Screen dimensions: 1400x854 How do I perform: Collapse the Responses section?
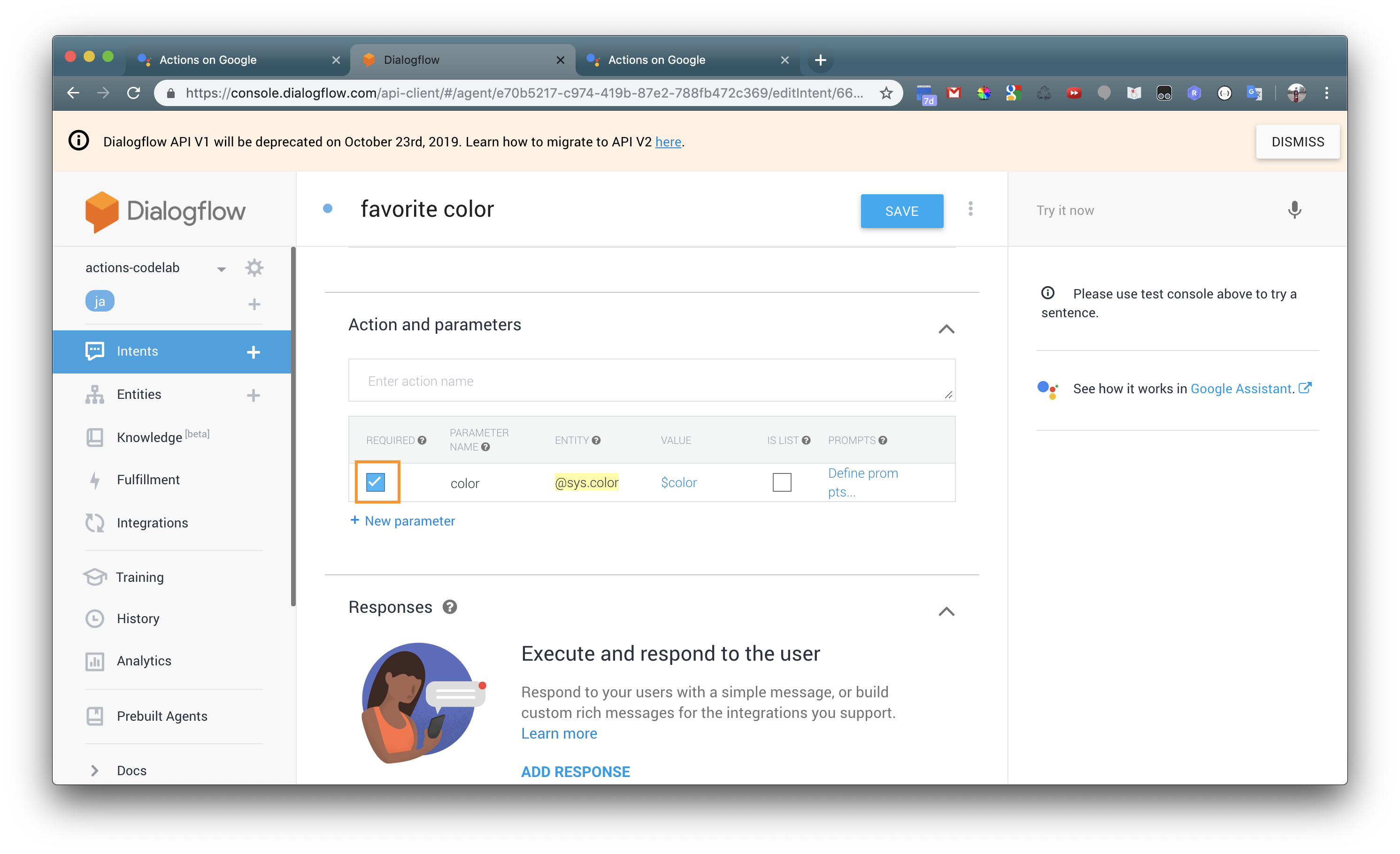(946, 611)
